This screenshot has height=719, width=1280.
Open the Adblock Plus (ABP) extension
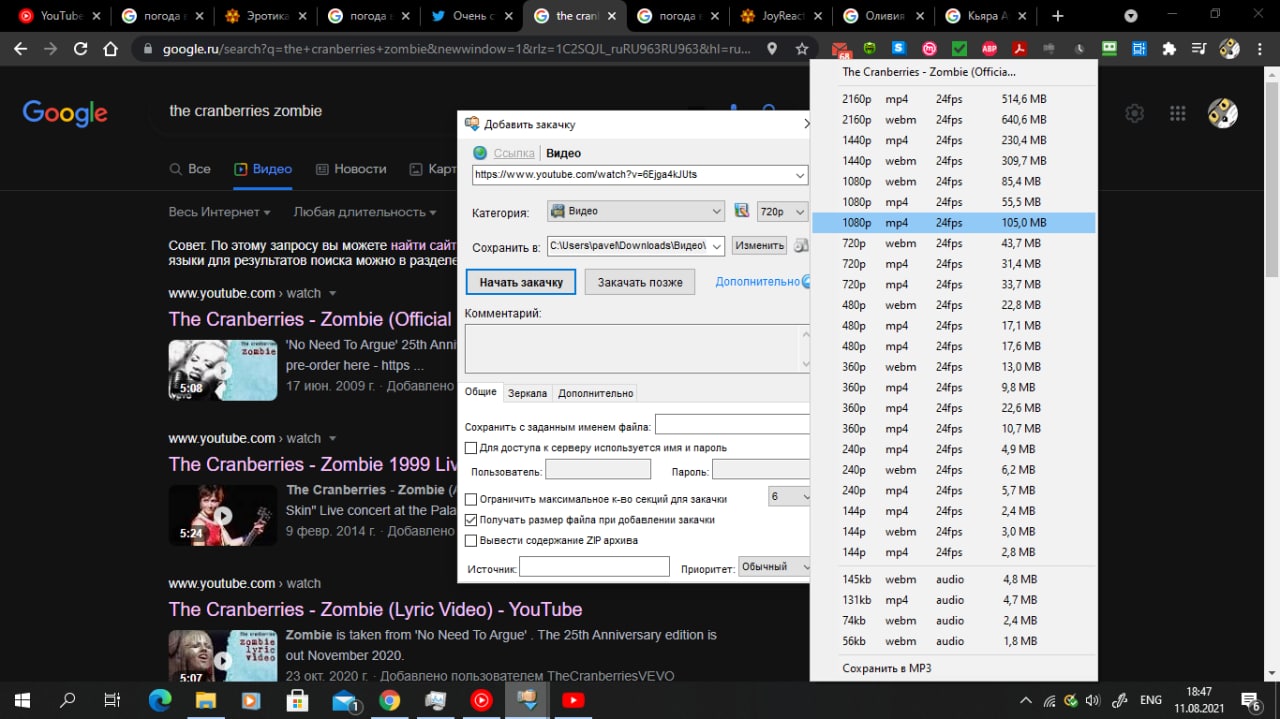tap(989, 49)
